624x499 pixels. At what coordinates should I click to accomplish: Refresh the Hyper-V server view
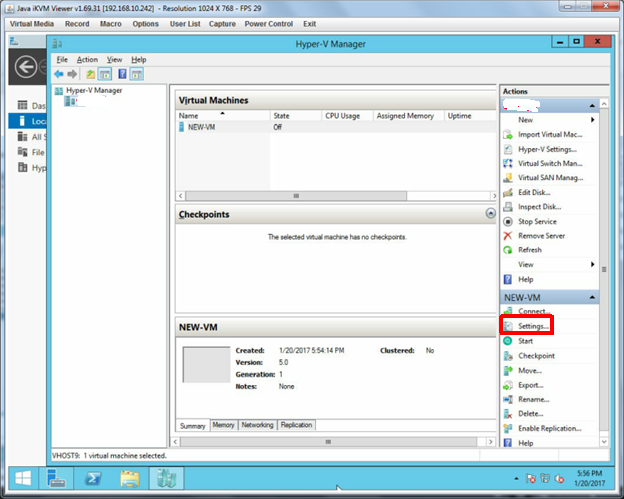pos(529,250)
